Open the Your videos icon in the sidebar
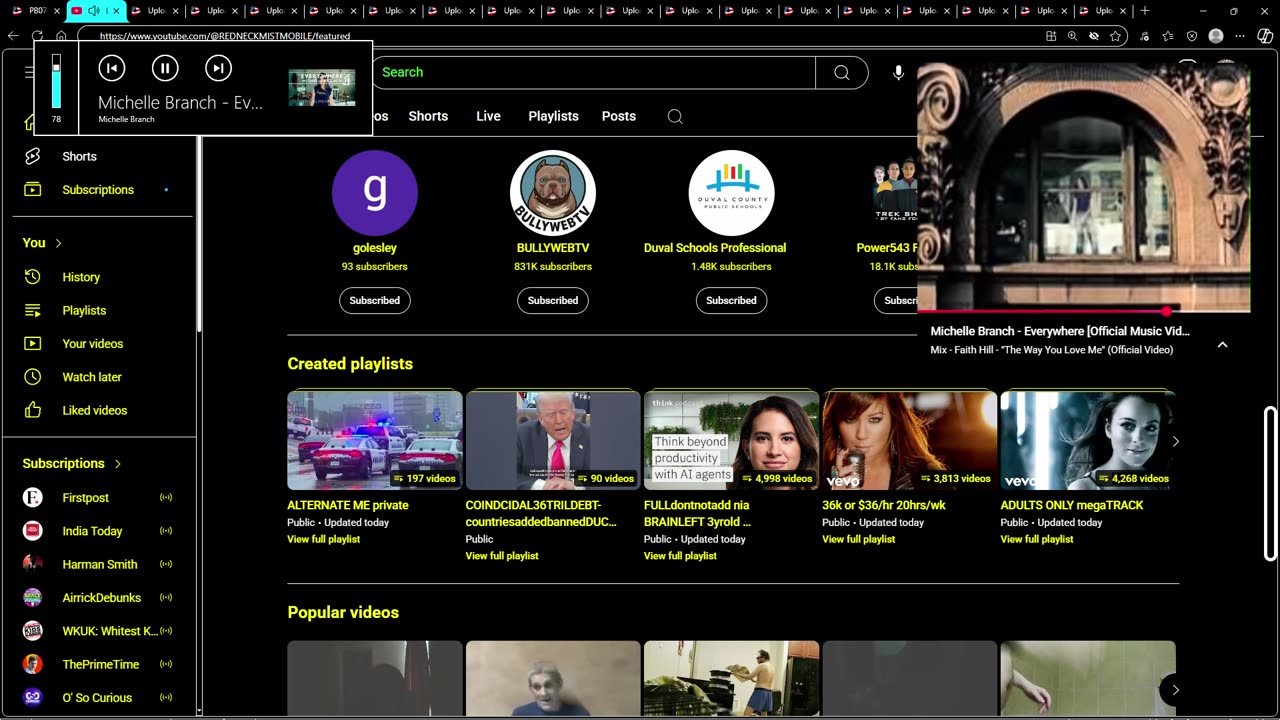 click(x=33, y=343)
